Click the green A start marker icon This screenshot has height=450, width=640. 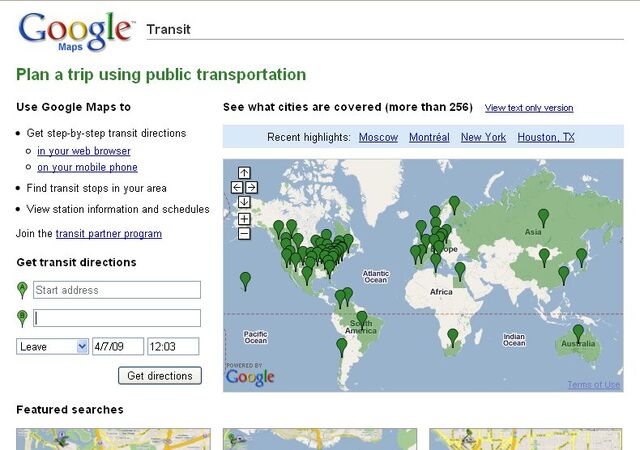[x=22, y=290]
